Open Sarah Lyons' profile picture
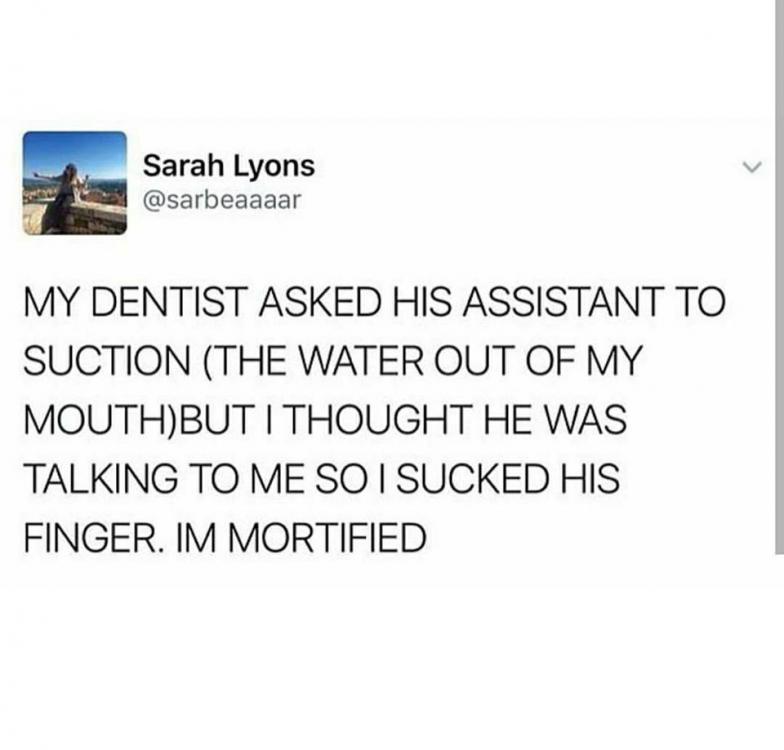784x750 pixels. pyautogui.click(x=74, y=183)
